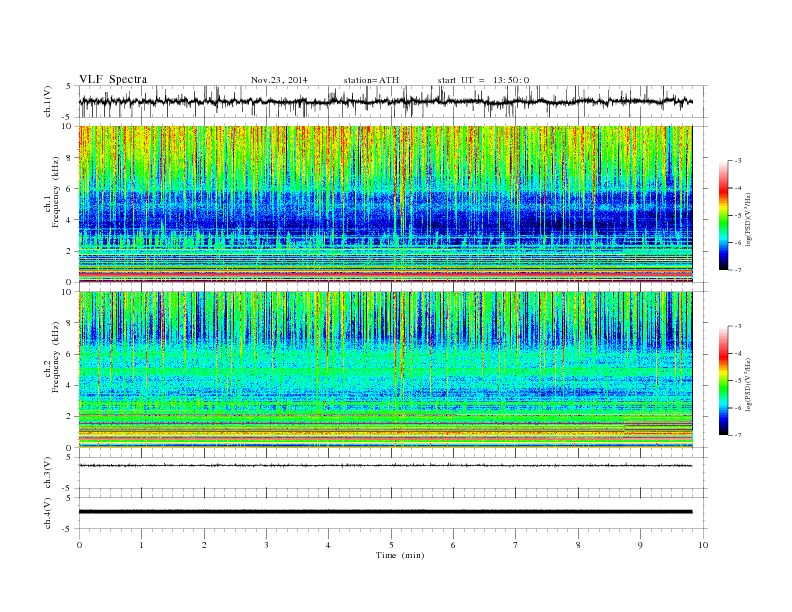Click the ch.2 PSD color scale bar
Image resolution: width=792 pixels, height=612 pixels.
pyautogui.click(x=723, y=380)
